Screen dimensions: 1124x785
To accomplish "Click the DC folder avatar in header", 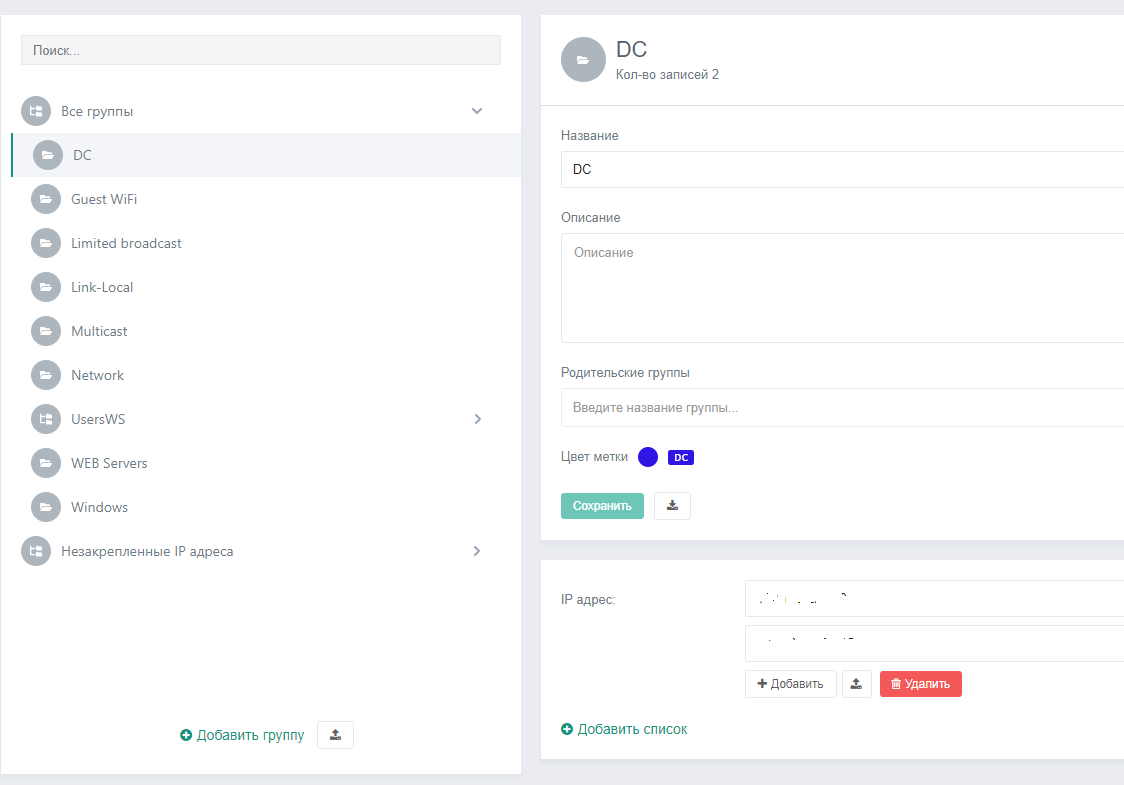I will [x=583, y=60].
